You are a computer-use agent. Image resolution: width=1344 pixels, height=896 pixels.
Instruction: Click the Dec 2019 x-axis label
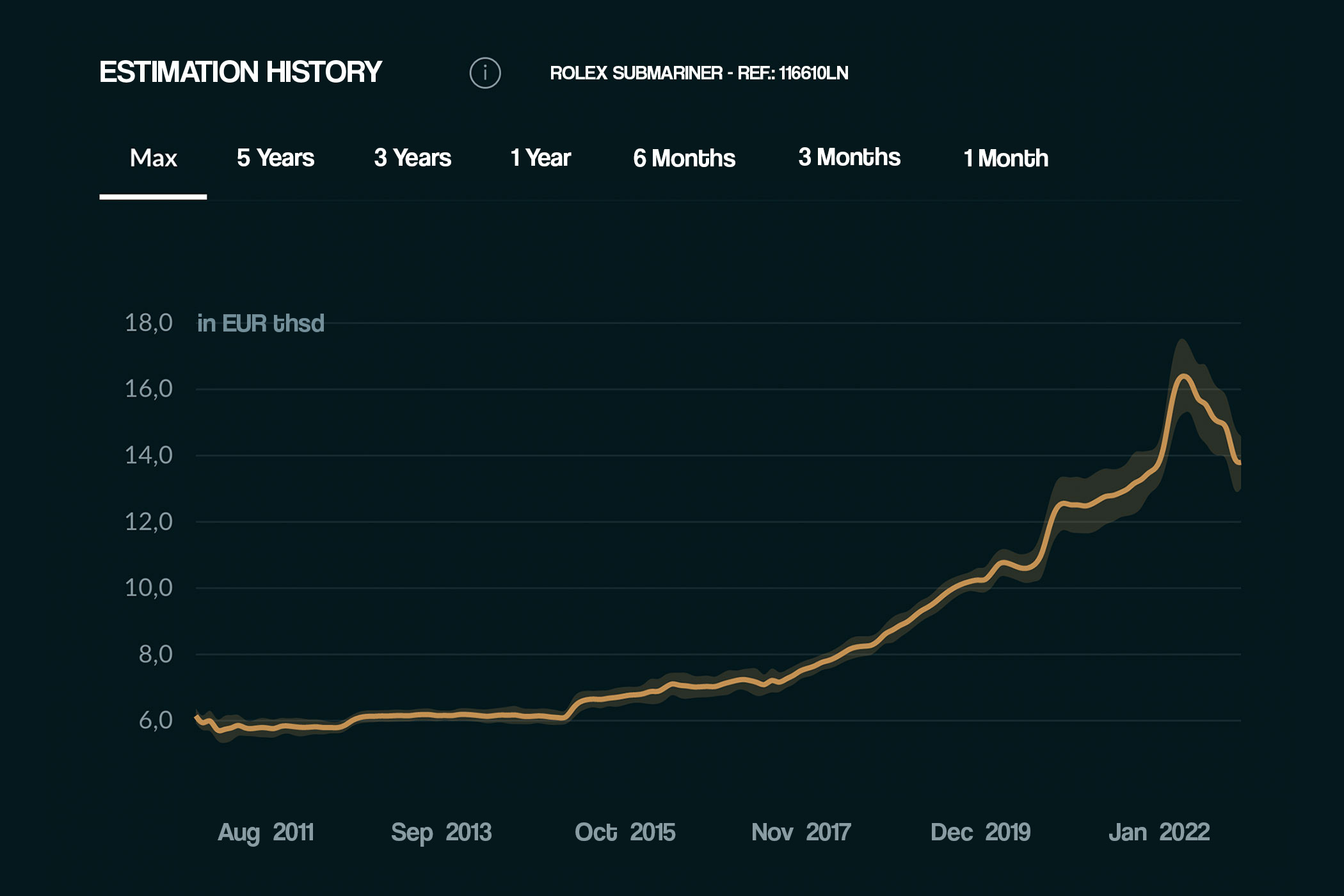coord(980,833)
